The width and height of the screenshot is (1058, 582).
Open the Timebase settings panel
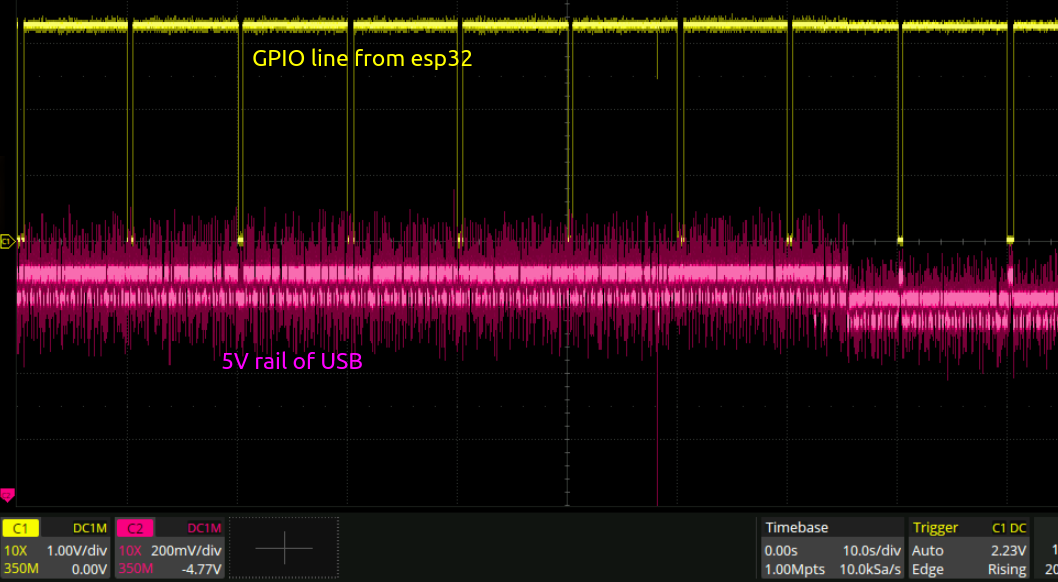[796, 528]
